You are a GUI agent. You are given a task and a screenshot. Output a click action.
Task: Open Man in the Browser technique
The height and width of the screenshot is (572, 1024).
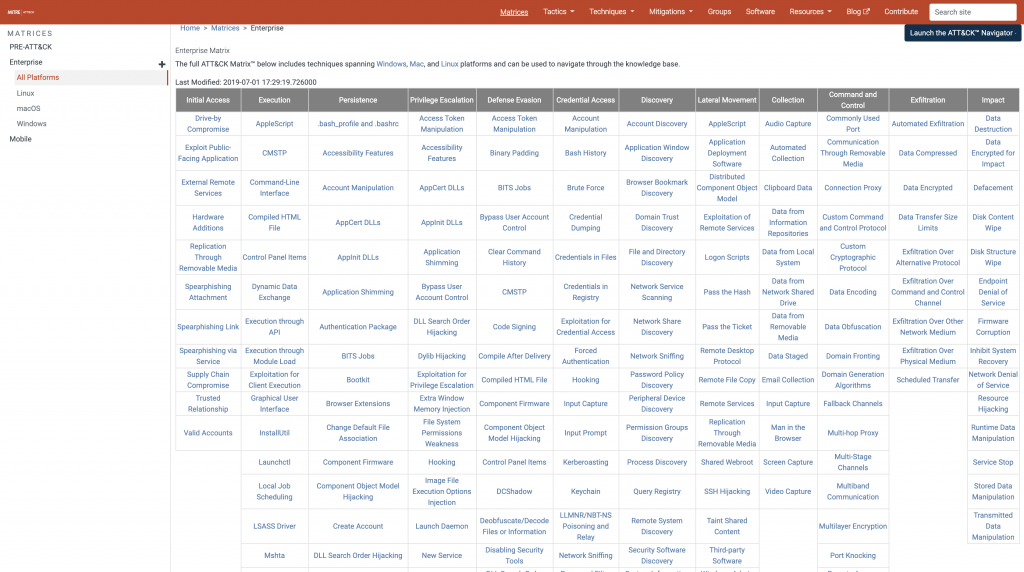(788, 433)
